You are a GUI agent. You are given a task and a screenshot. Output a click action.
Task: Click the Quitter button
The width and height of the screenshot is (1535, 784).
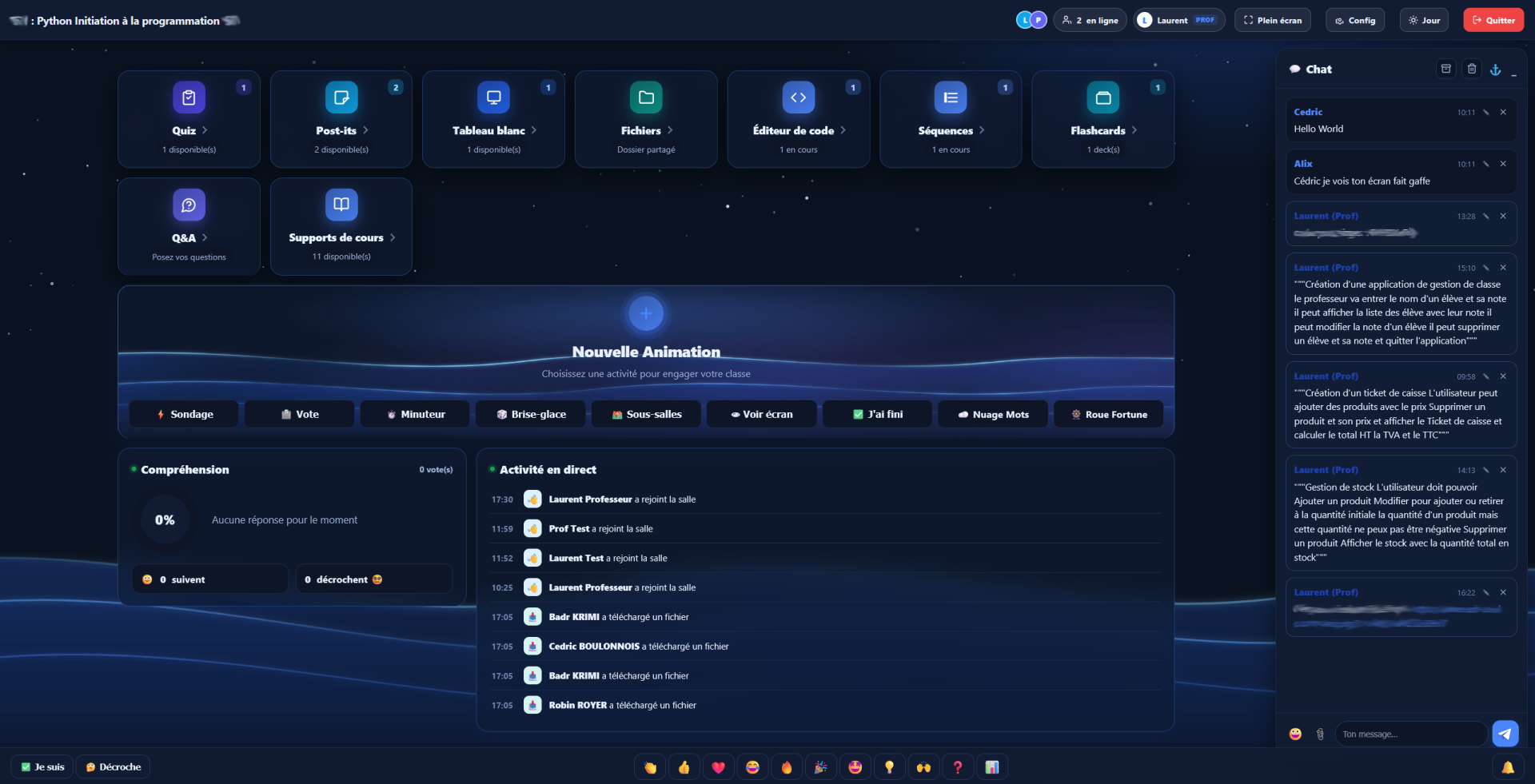1493,20
